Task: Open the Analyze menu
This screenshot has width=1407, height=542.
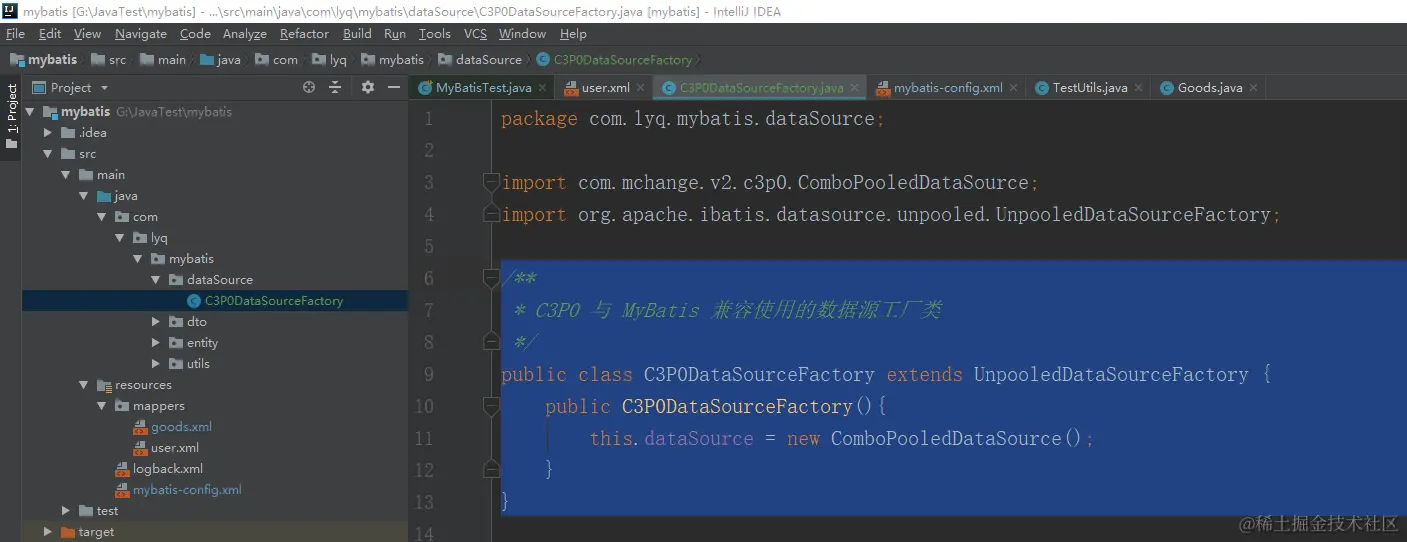Action: pyautogui.click(x=245, y=34)
